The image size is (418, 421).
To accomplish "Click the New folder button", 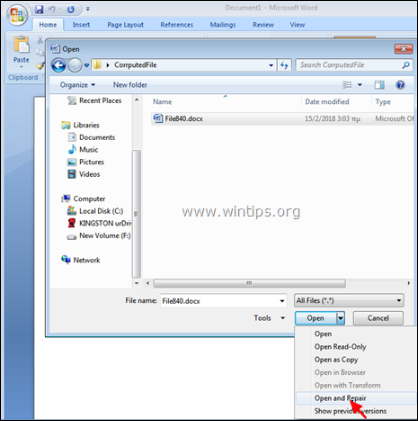I will pyautogui.click(x=130, y=85).
